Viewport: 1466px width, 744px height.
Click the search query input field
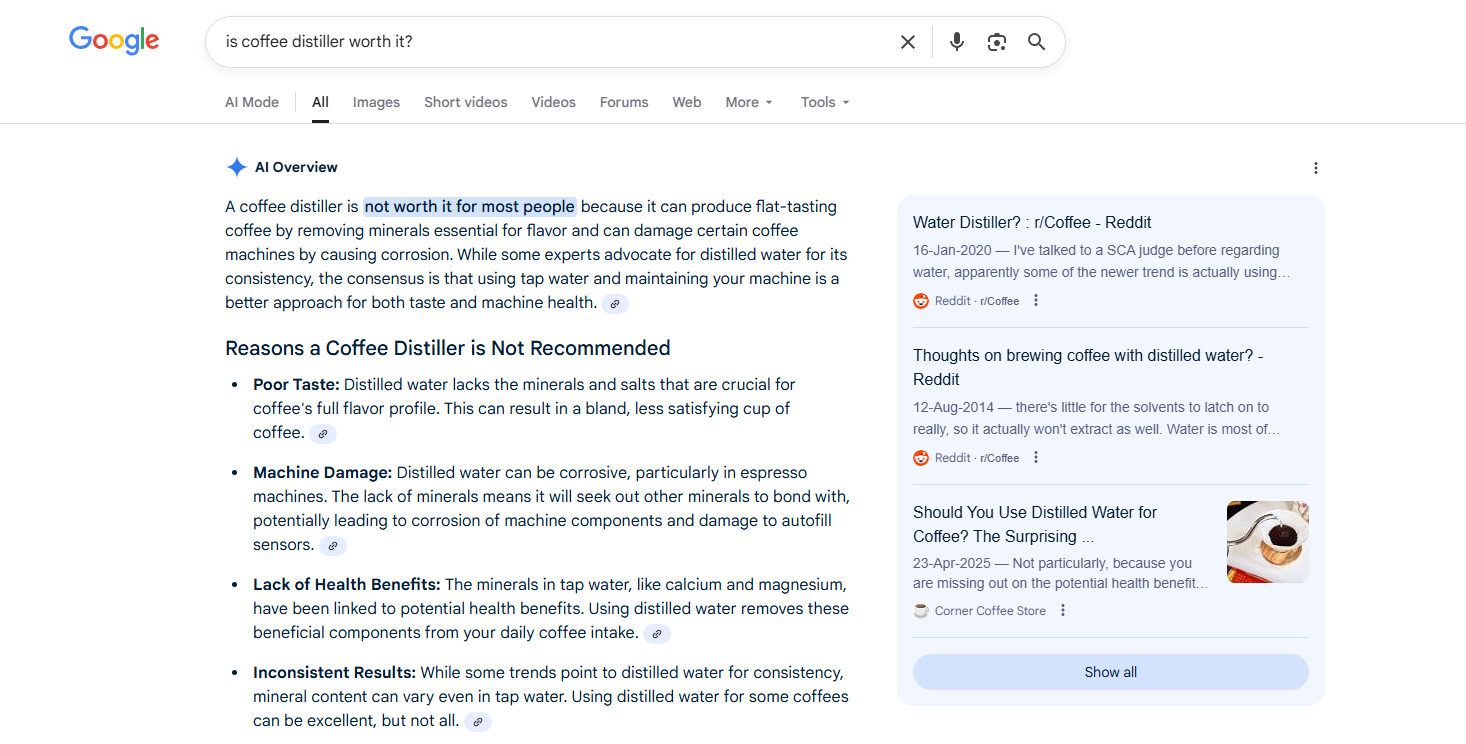pyautogui.click(x=555, y=42)
